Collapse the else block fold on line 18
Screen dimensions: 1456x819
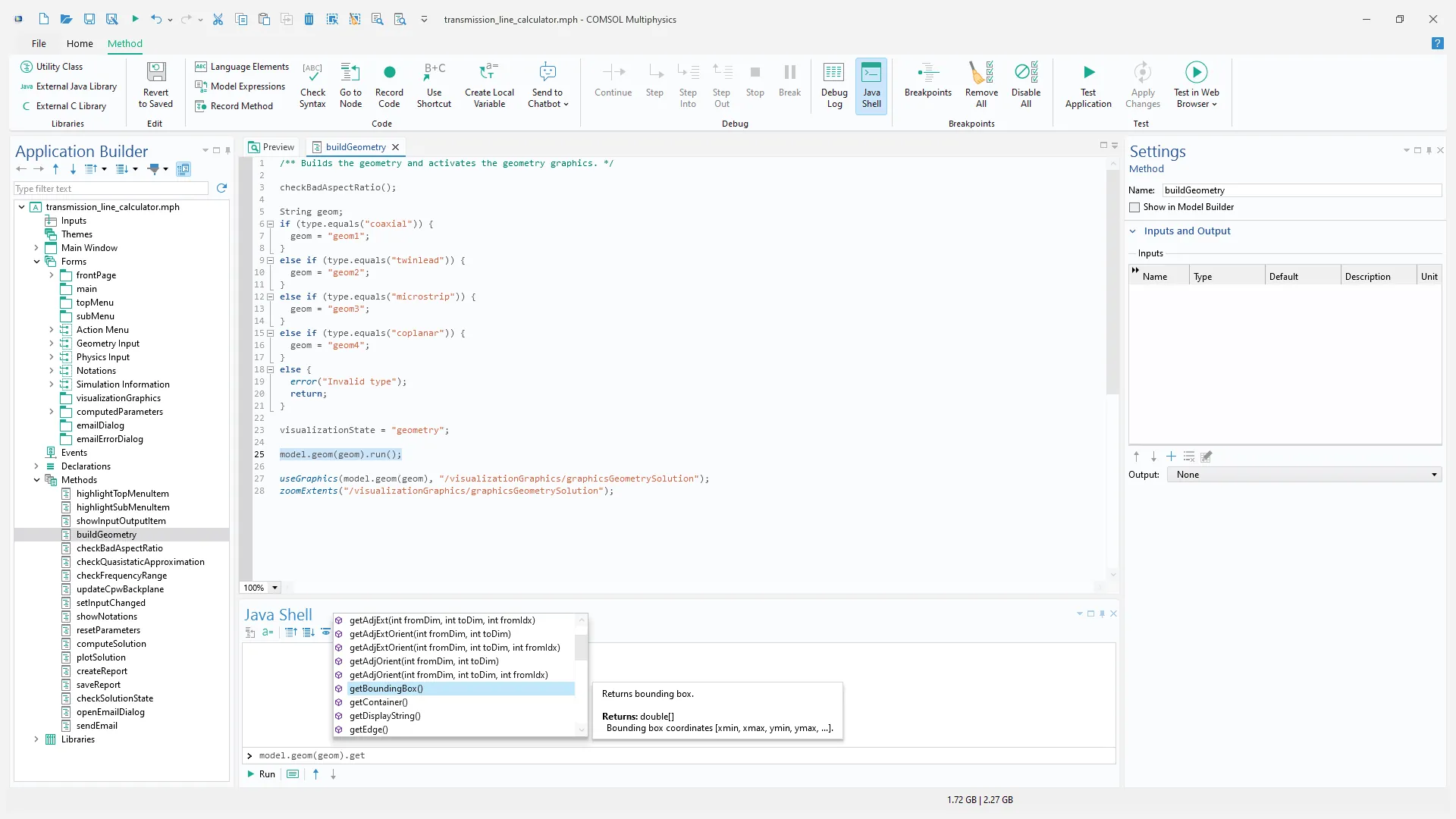coord(270,369)
